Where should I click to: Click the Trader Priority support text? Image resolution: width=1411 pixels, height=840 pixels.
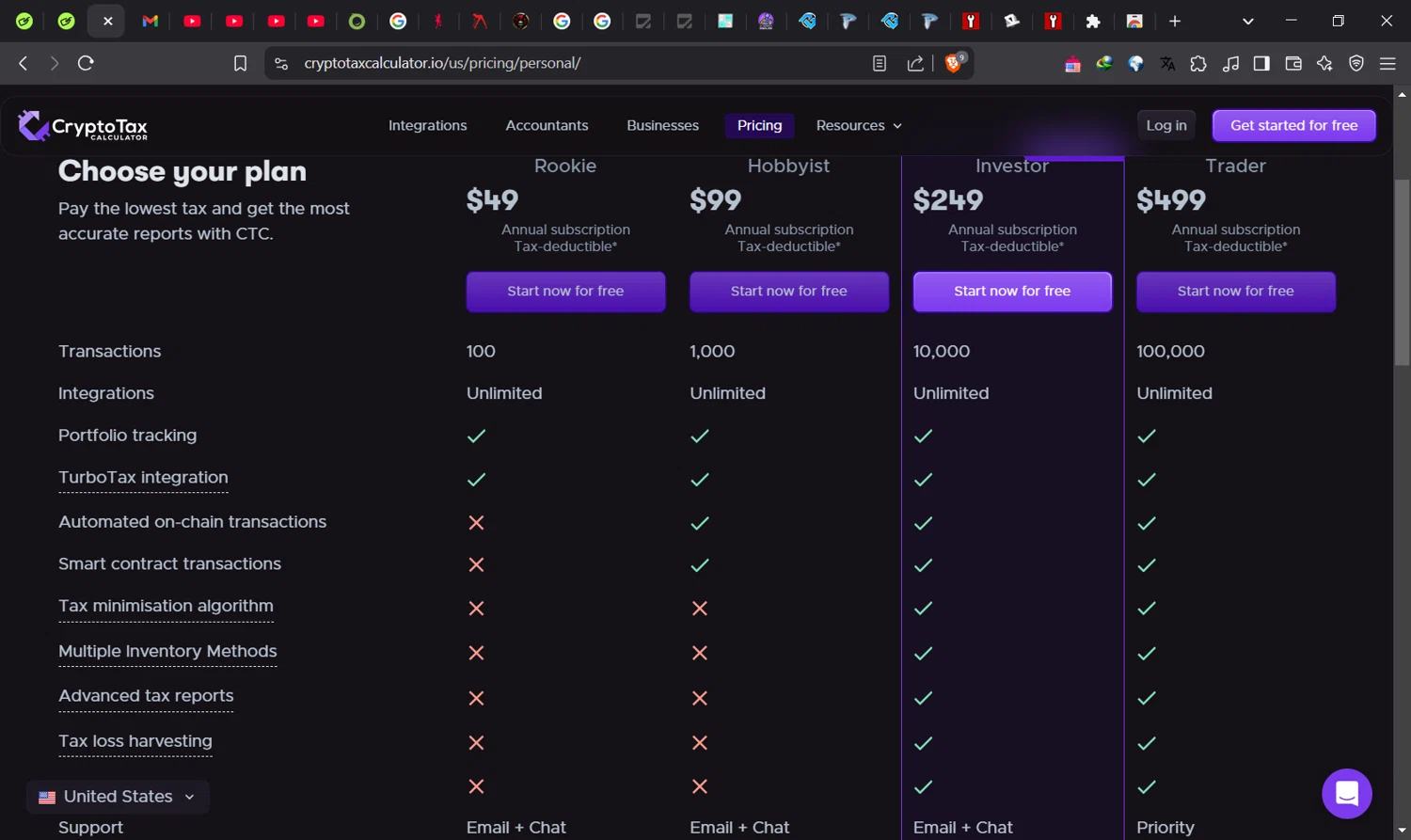point(1165,828)
